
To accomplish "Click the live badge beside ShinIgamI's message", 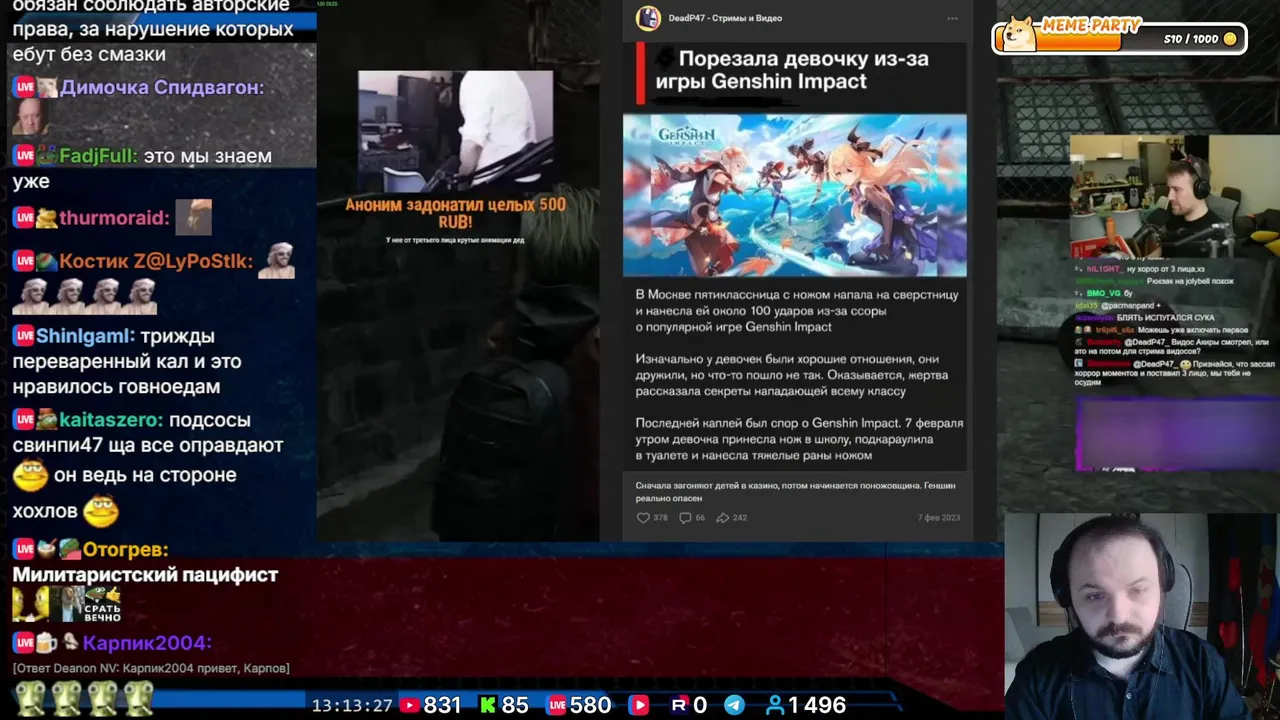I will (x=23, y=336).
